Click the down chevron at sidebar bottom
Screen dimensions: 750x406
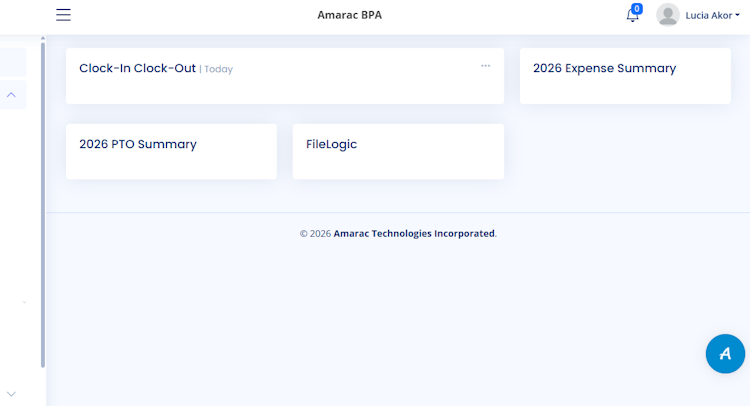(11, 394)
